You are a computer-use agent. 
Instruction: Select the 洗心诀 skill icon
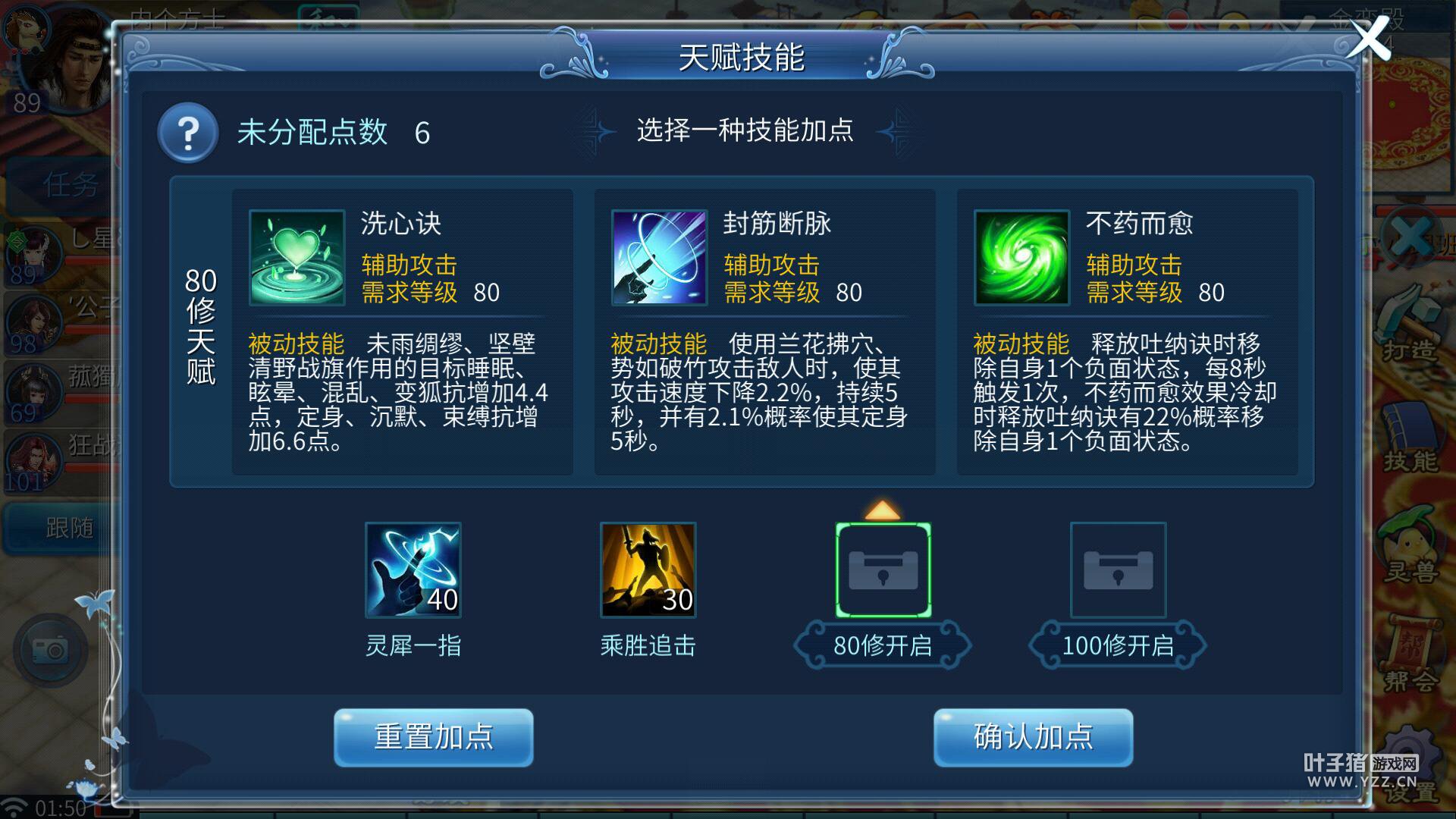click(297, 258)
